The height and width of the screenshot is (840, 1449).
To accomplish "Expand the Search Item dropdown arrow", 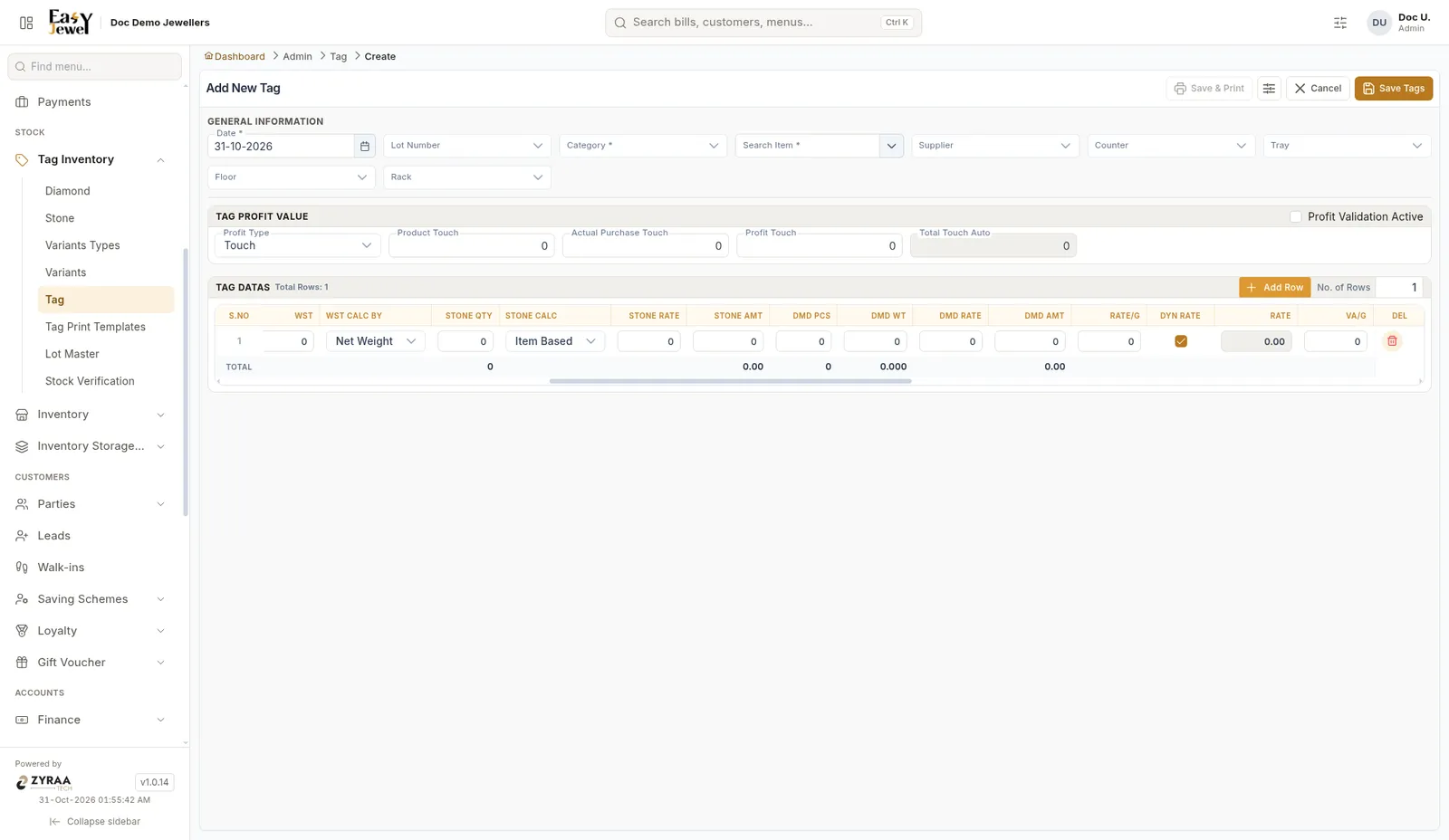I will tap(891, 146).
